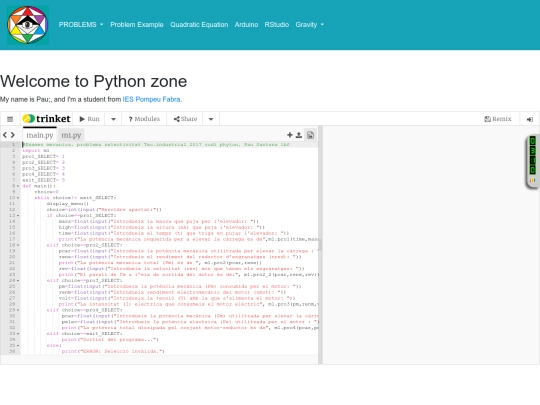
Task: Click the previous file tab arrow
Action: coord(5,135)
